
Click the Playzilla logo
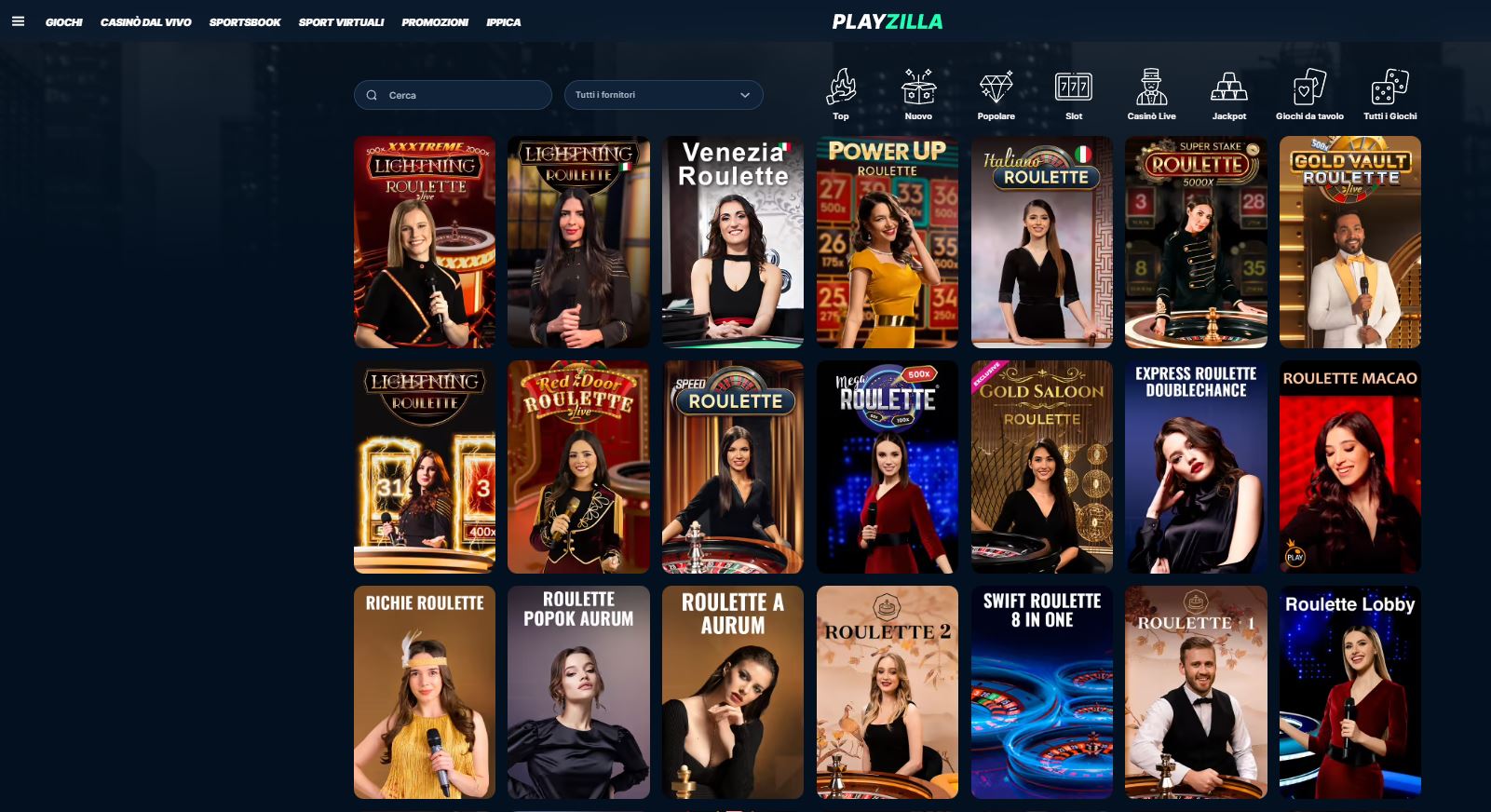(887, 21)
